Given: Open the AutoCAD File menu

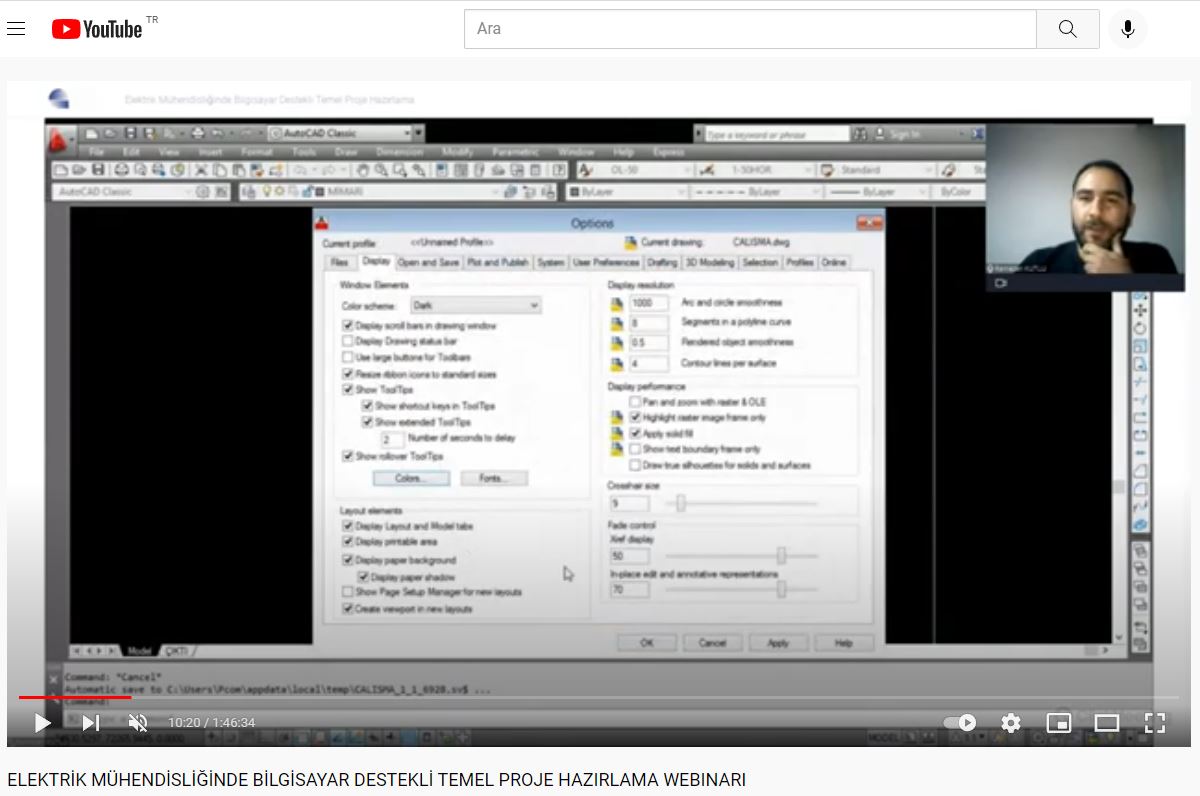Looking at the screenshot, I should click(97, 152).
